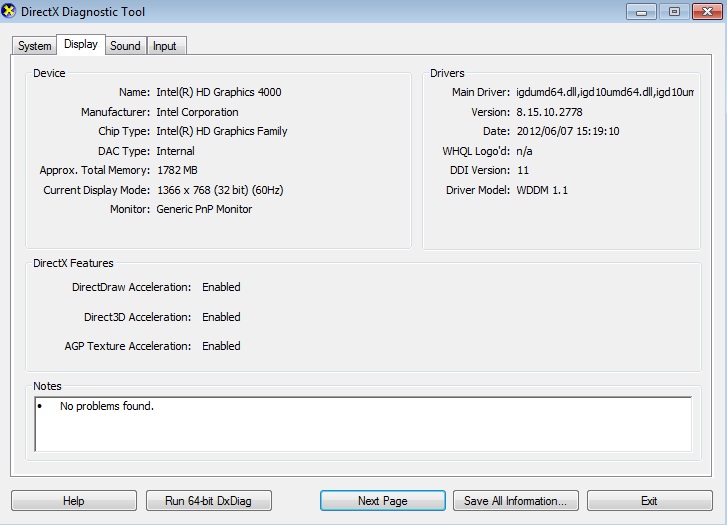Click the device name 'Intel(R) HD Graphics 4000'

(219, 92)
